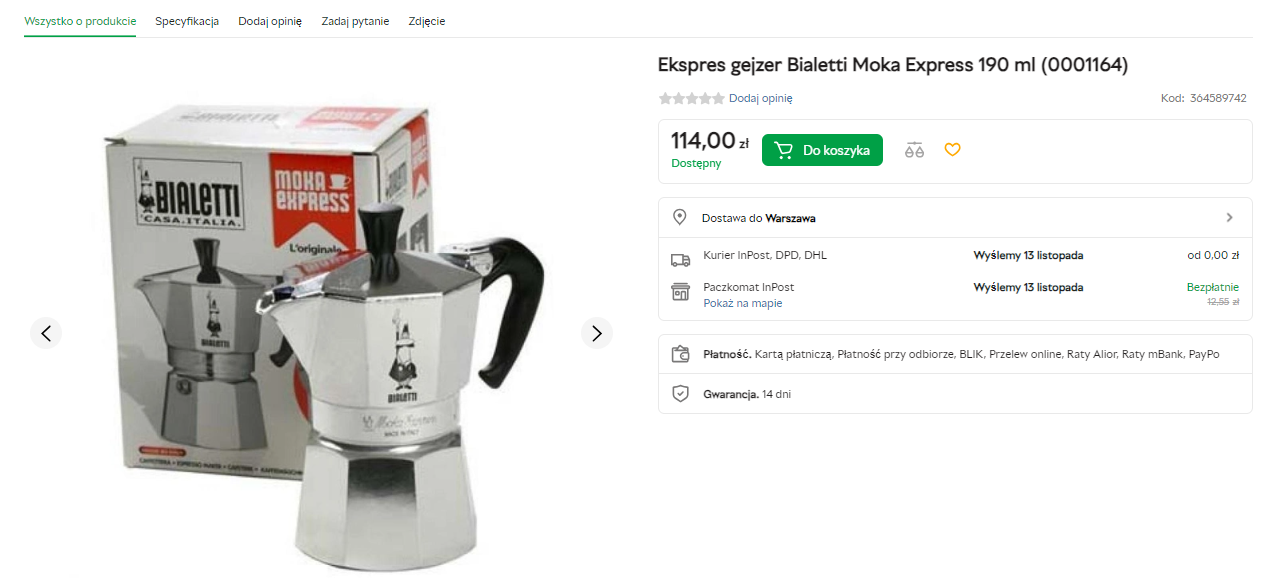
Task: Rate product using the star rating
Action: click(x=691, y=98)
